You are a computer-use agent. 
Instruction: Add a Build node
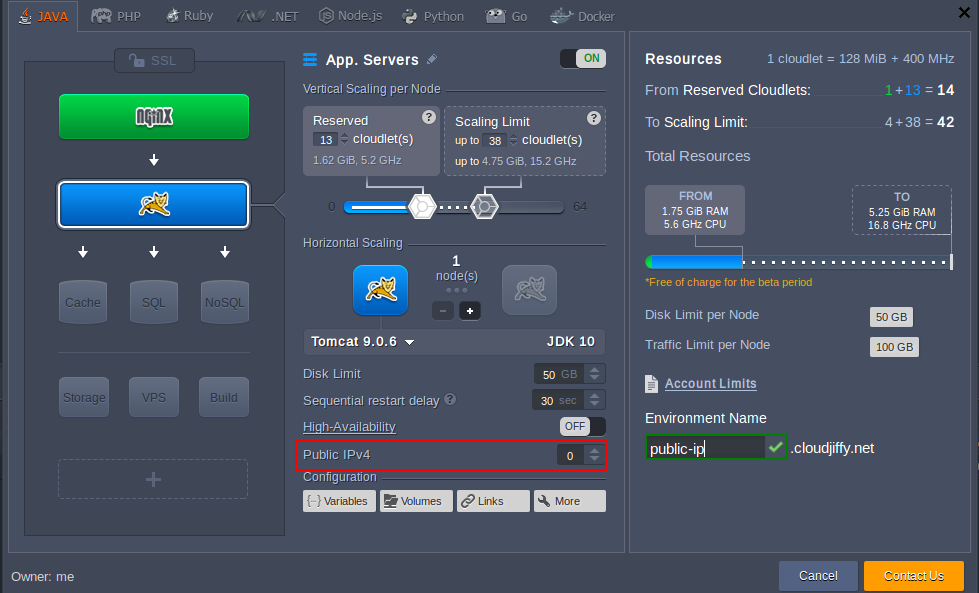(x=224, y=397)
